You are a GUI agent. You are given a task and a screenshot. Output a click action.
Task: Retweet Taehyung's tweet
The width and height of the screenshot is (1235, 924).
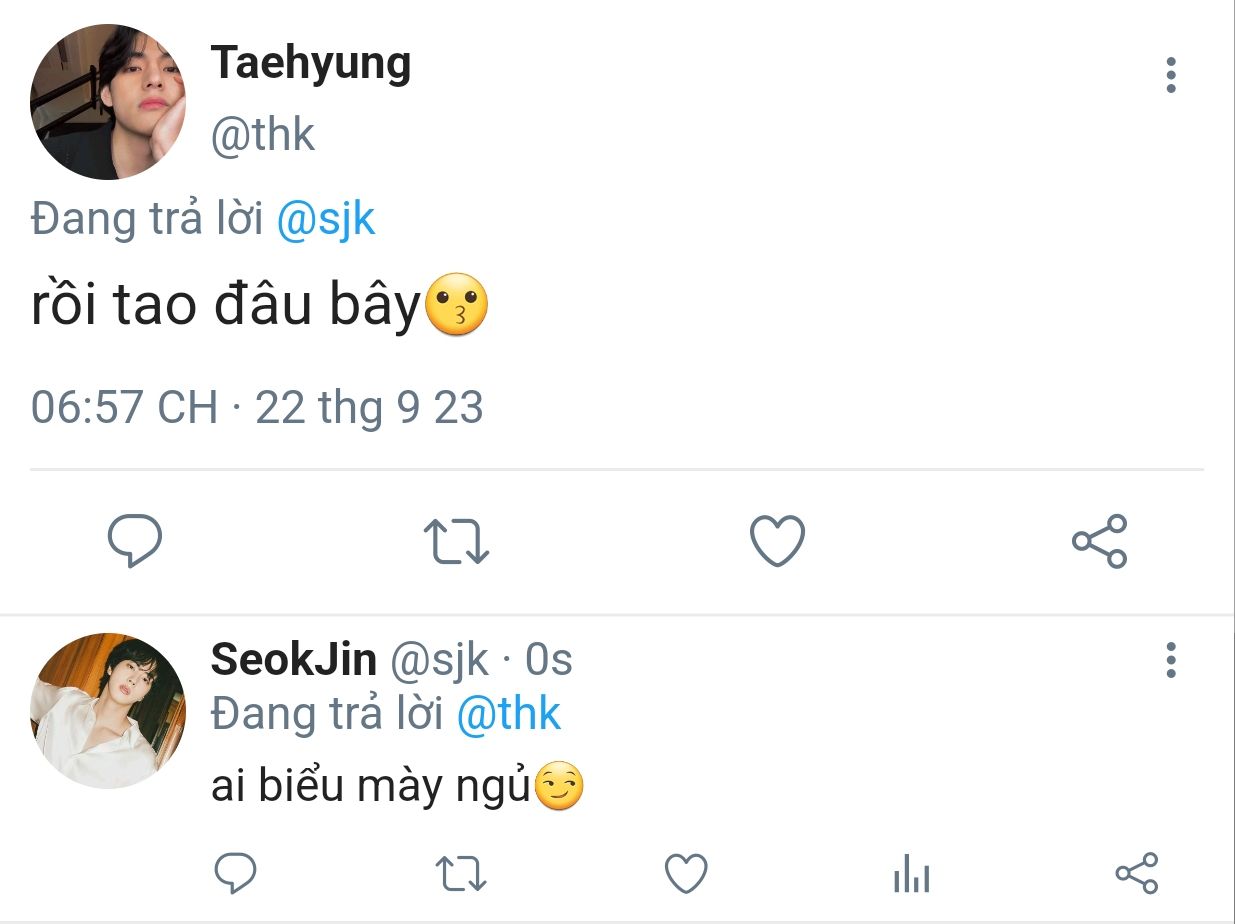point(456,541)
